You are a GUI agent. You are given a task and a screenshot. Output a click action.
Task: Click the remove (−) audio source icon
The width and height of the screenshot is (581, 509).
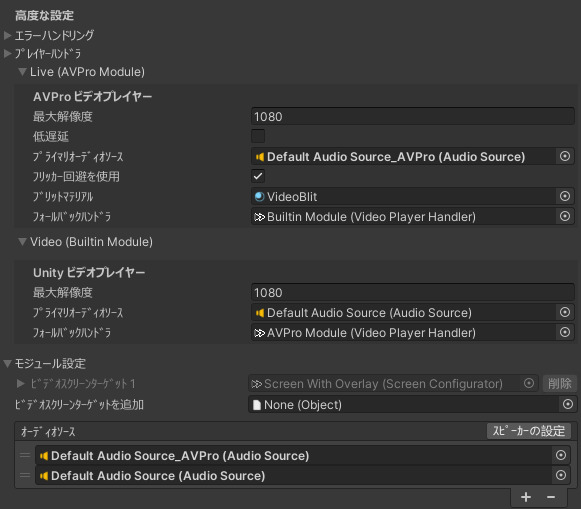tap(551, 497)
